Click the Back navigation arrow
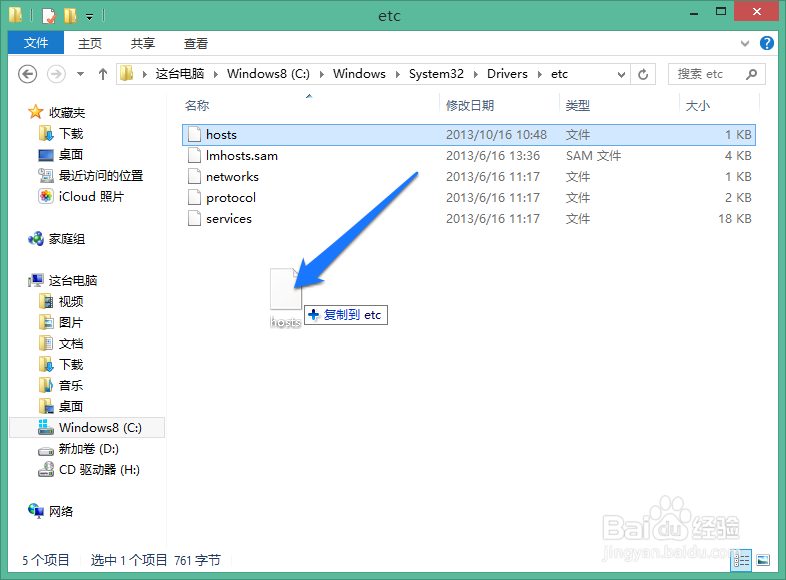 28,74
